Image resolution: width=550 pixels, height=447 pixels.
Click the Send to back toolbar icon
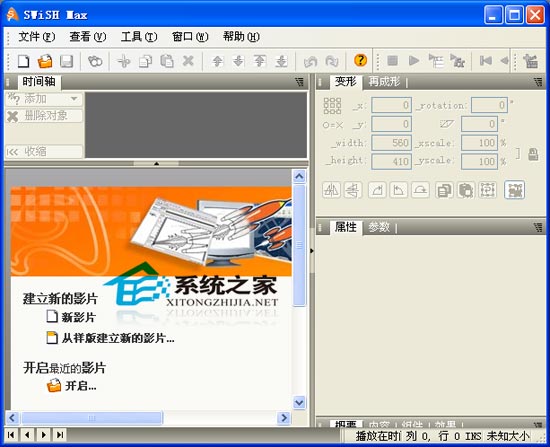(281, 61)
